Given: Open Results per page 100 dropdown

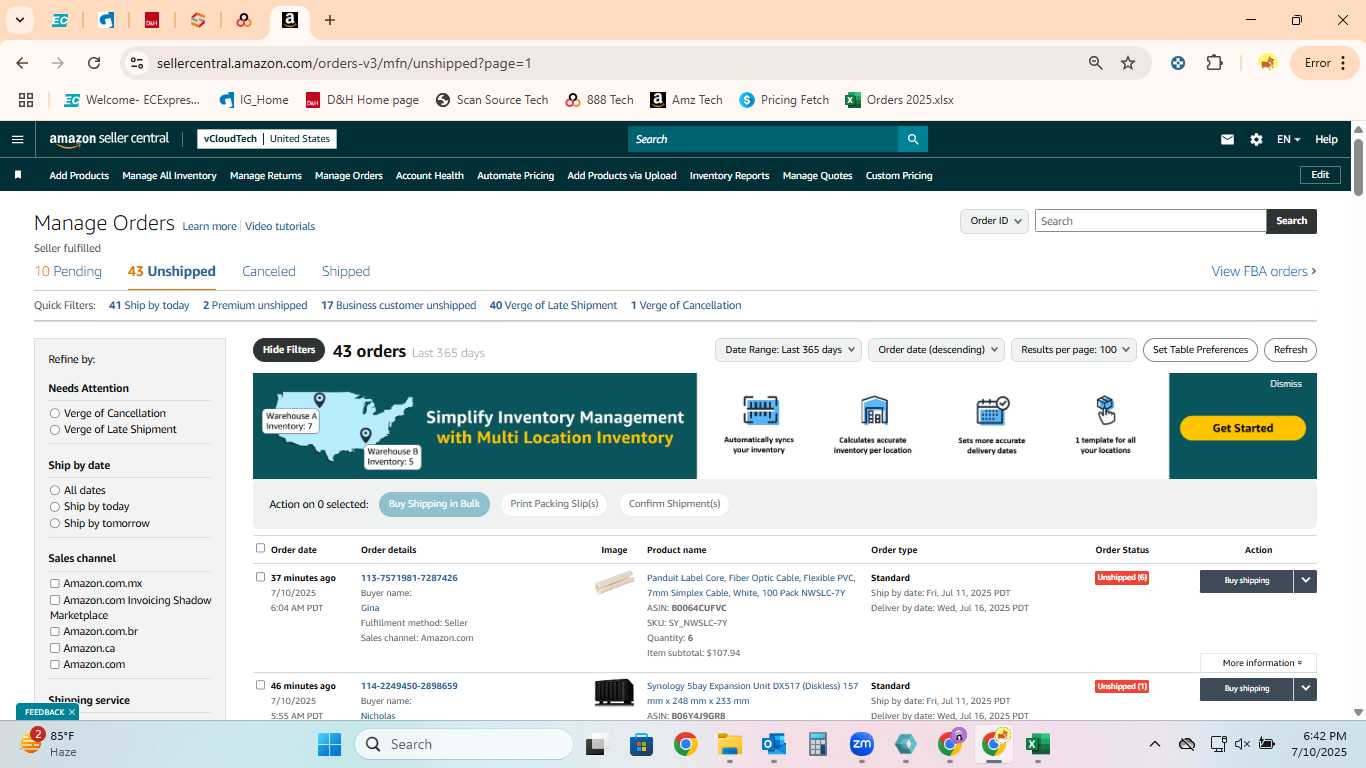Looking at the screenshot, I should (x=1074, y=350).
